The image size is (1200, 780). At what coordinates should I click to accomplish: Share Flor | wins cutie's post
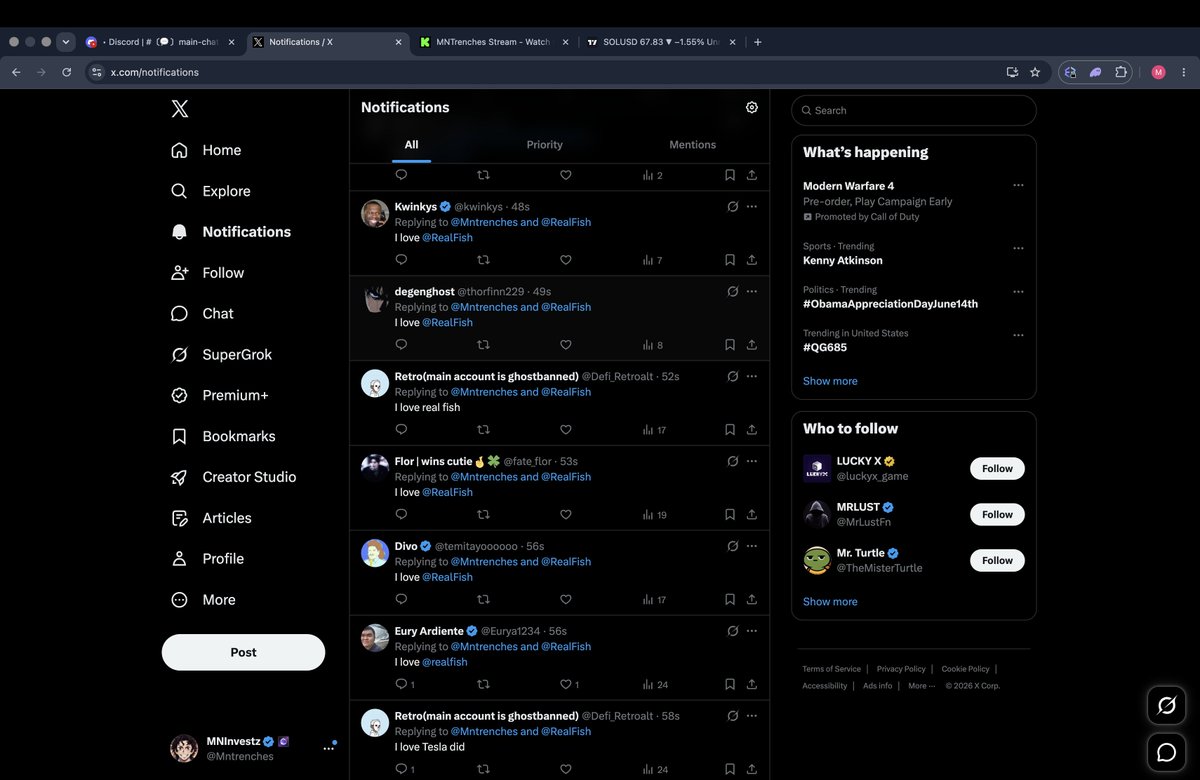tap(752, 515)
